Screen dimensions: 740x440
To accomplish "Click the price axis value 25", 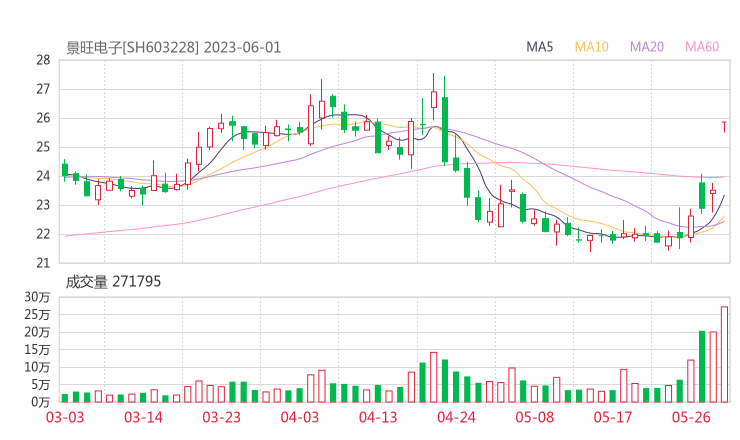I will tap(43, 147).
